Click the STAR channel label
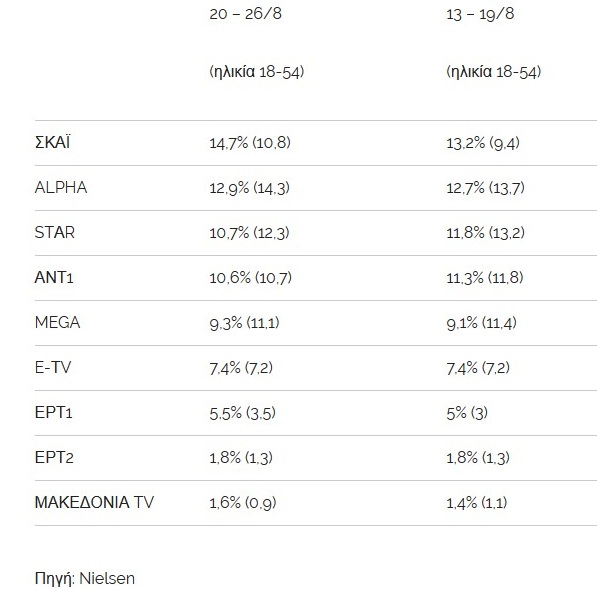Viewport: 597px width, 589px height. [54, 233]
